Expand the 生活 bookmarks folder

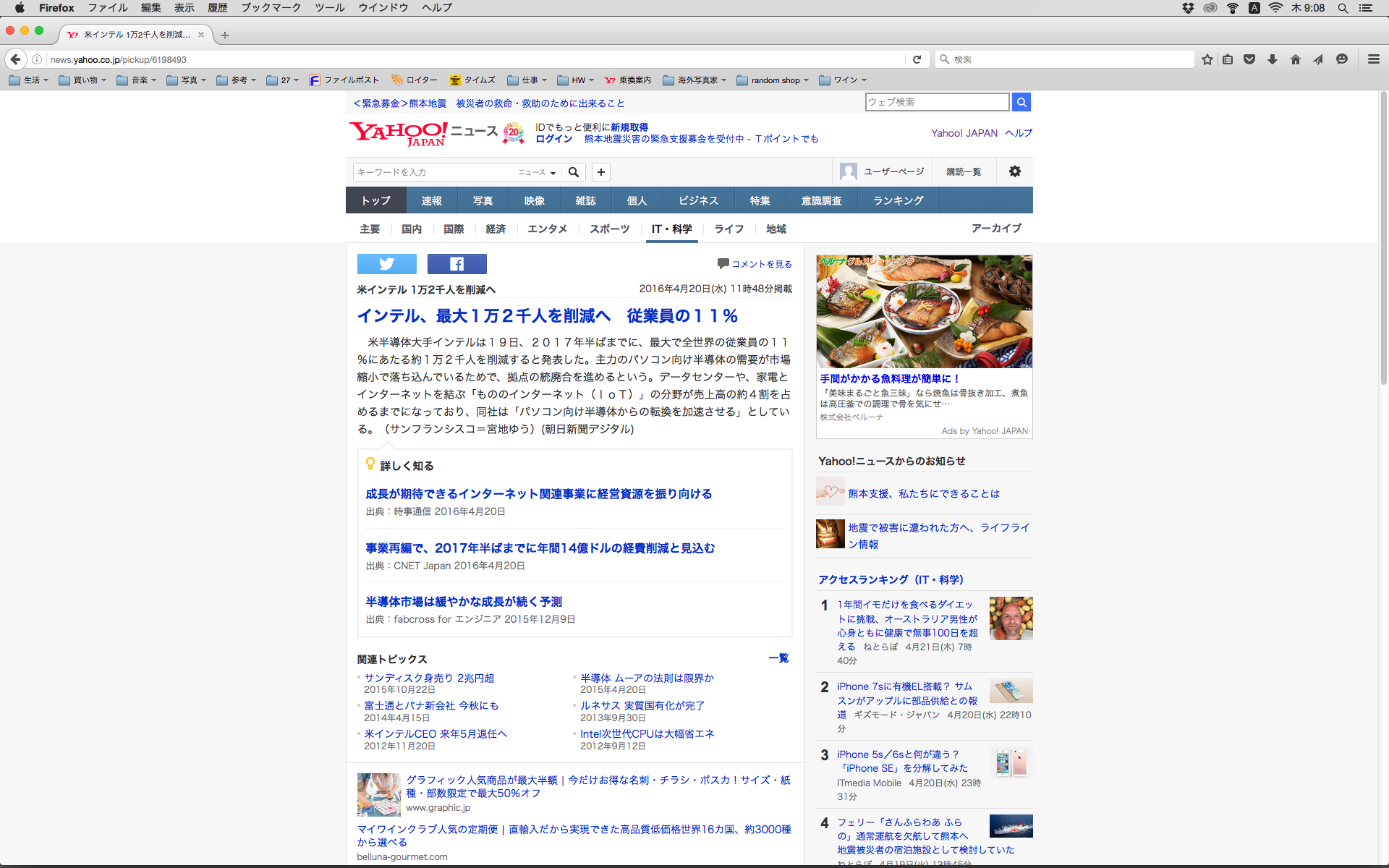click(x=29, y=80)
